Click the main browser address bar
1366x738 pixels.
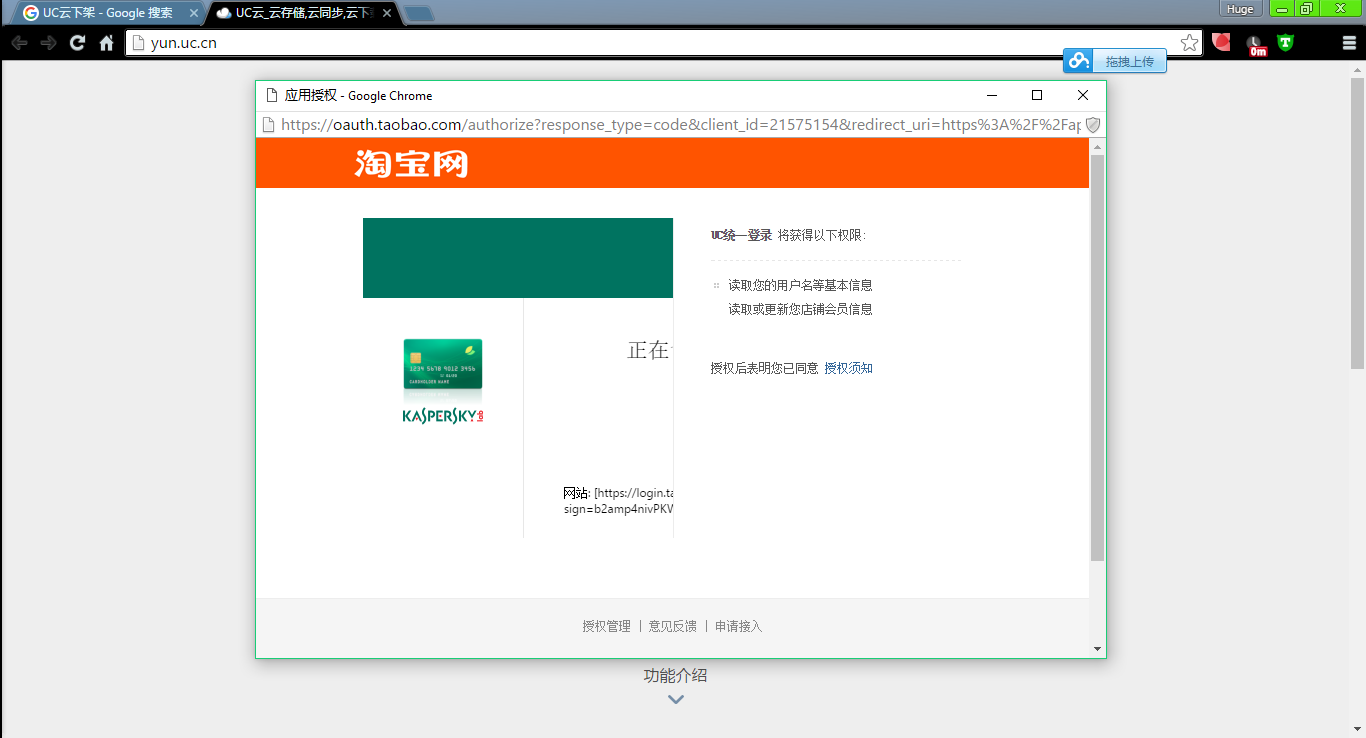[663, 43]
